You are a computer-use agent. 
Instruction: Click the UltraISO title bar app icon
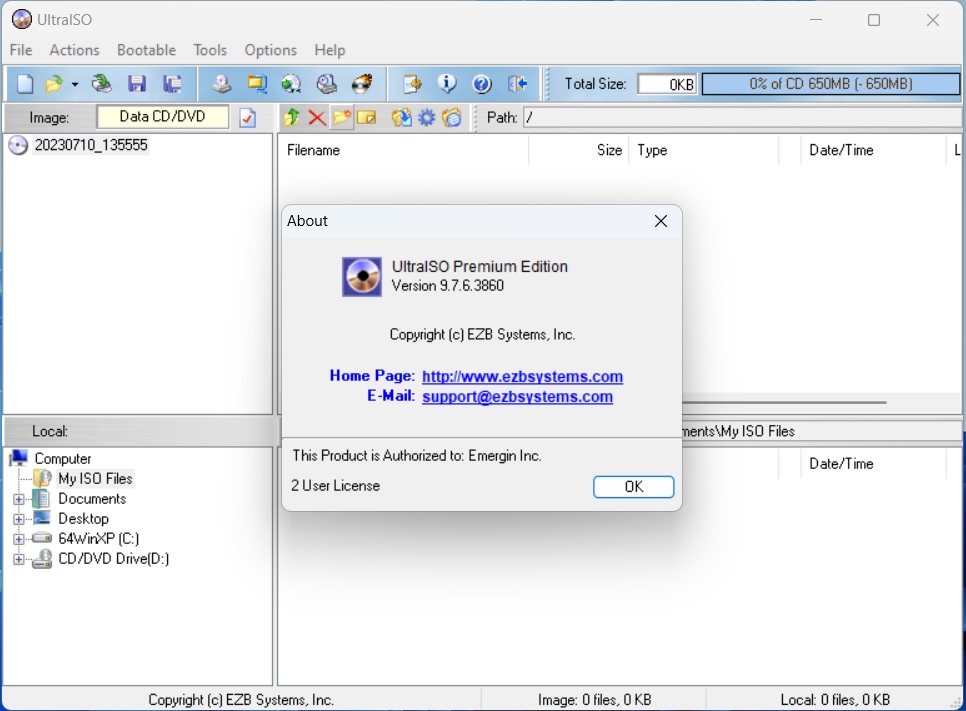pyautogui.click(x=22, y=20)
